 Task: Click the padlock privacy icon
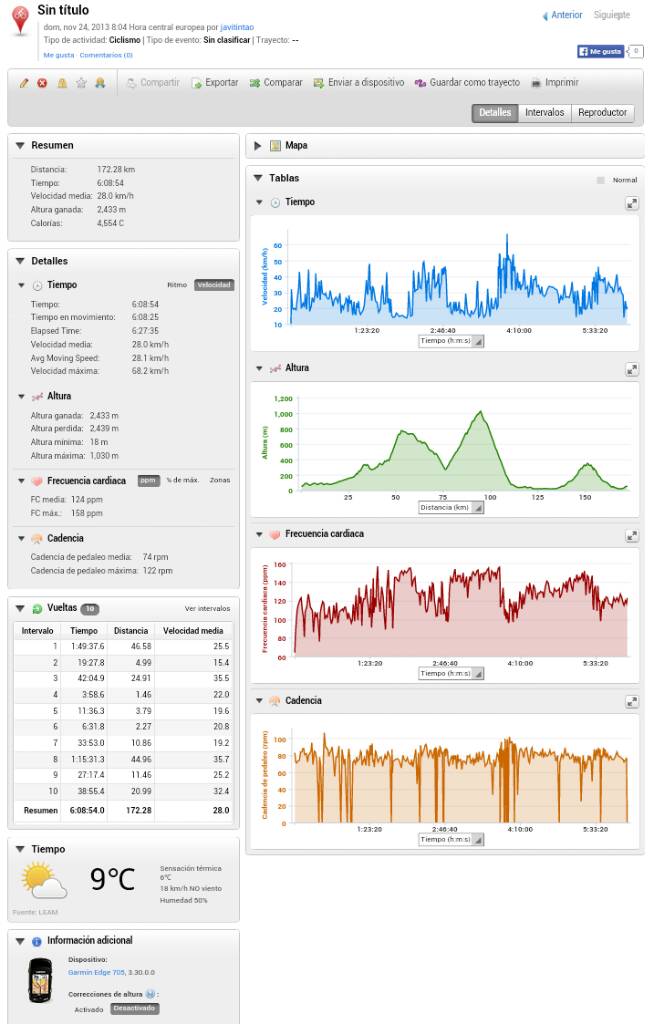(x=62, y=83)
